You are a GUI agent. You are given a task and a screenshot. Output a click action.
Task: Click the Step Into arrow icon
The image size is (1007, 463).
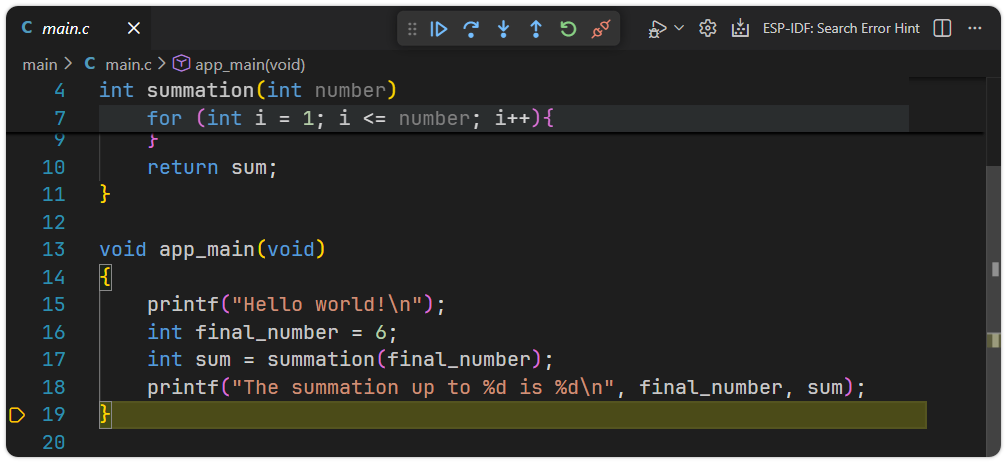503,29
